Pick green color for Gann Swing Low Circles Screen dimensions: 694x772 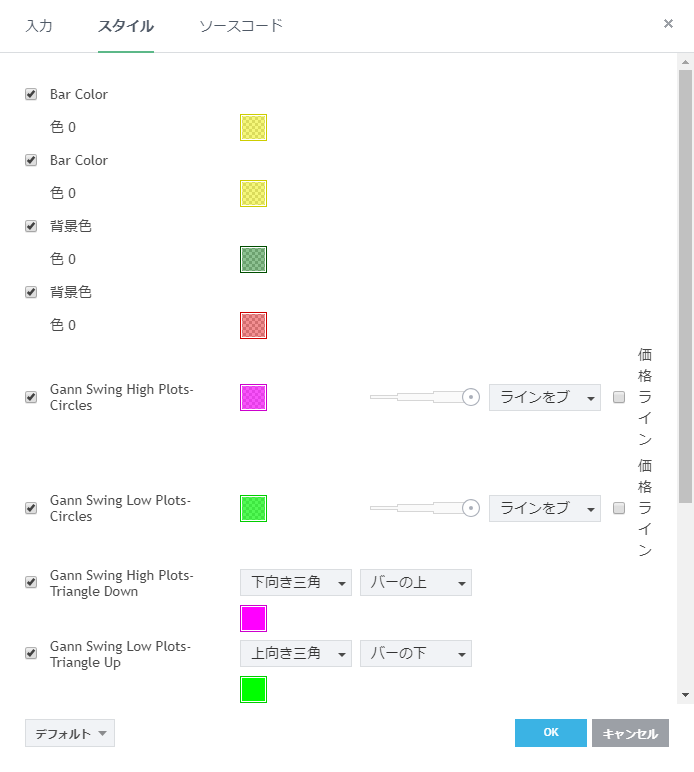point(253,508)
